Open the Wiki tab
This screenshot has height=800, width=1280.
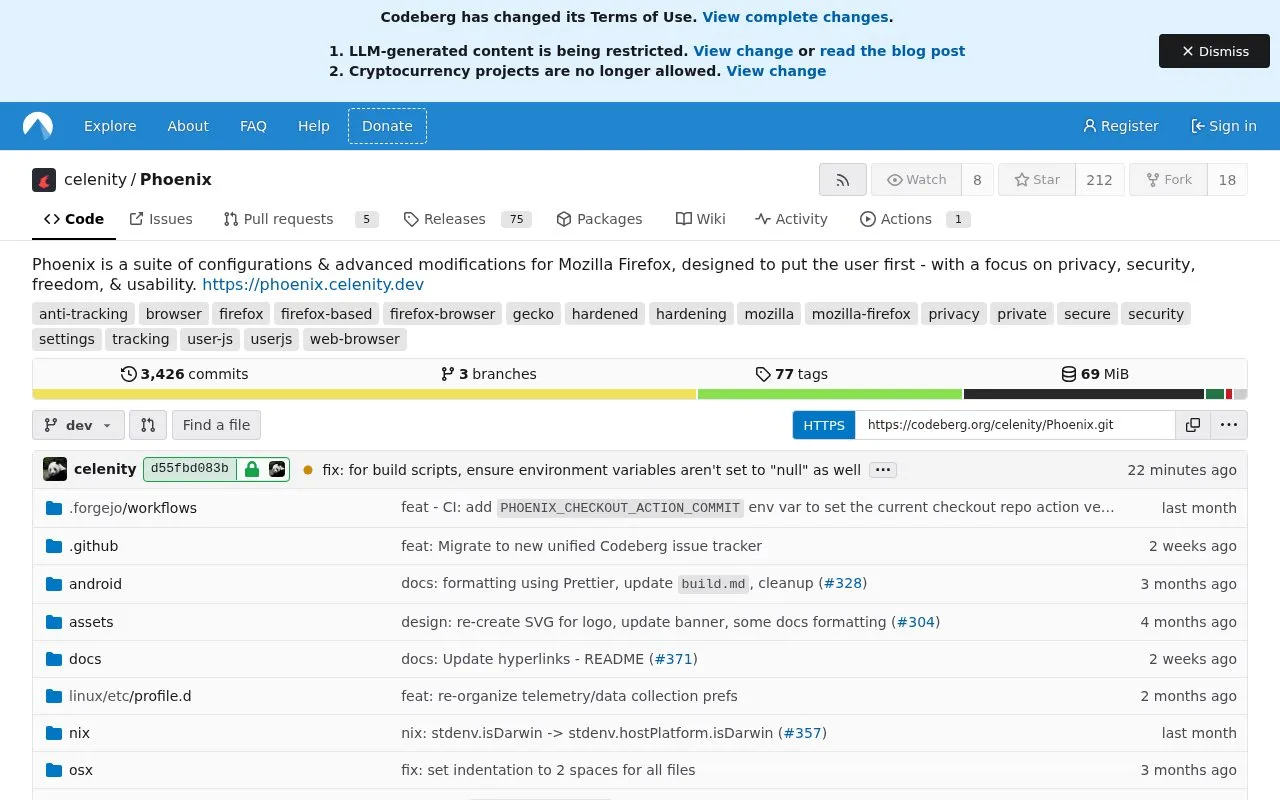(701, 219)
